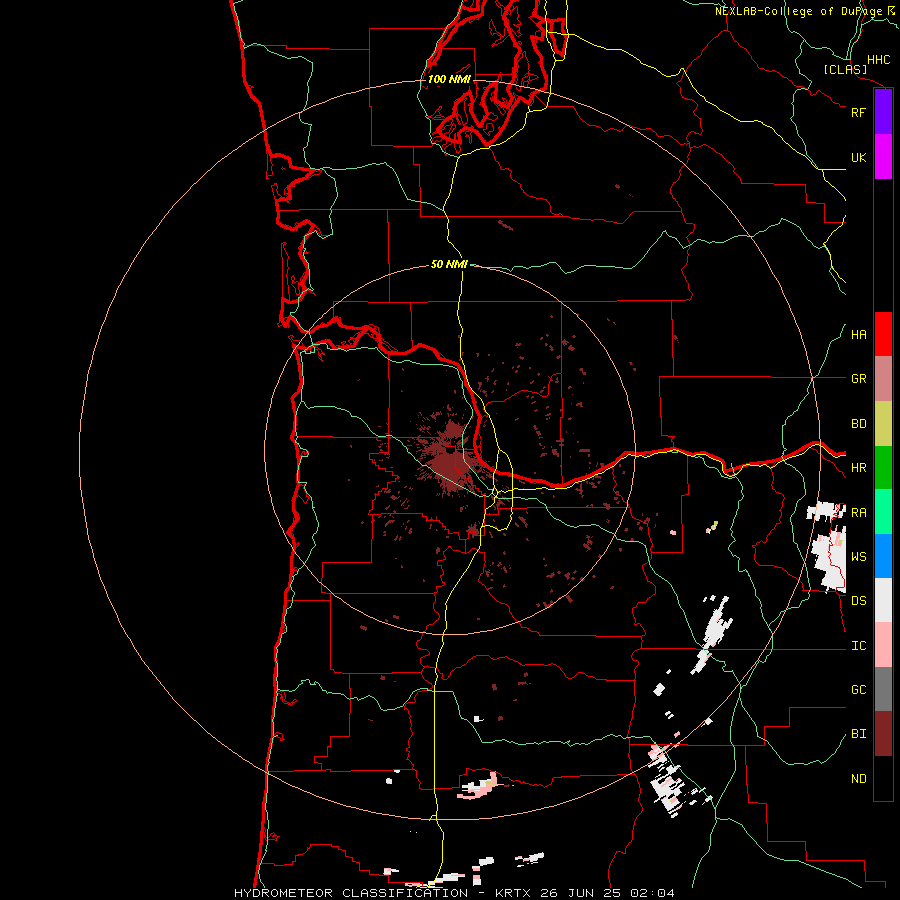
Task: Click the ND legend label
Action: click(858, 779)
